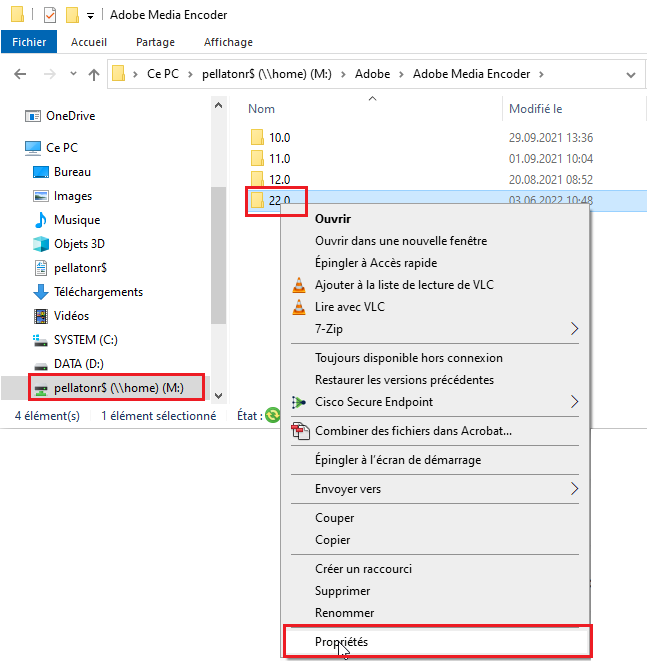Open the recent locations dropdown arrow

click(x=73, y=74)
